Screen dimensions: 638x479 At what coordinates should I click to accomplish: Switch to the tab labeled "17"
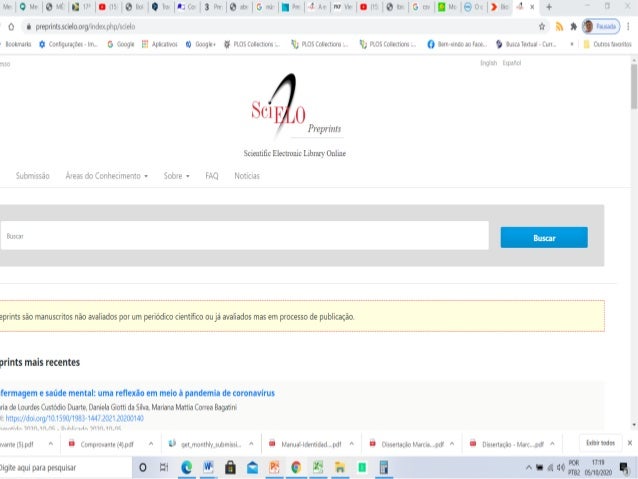(x=81, y=7)
